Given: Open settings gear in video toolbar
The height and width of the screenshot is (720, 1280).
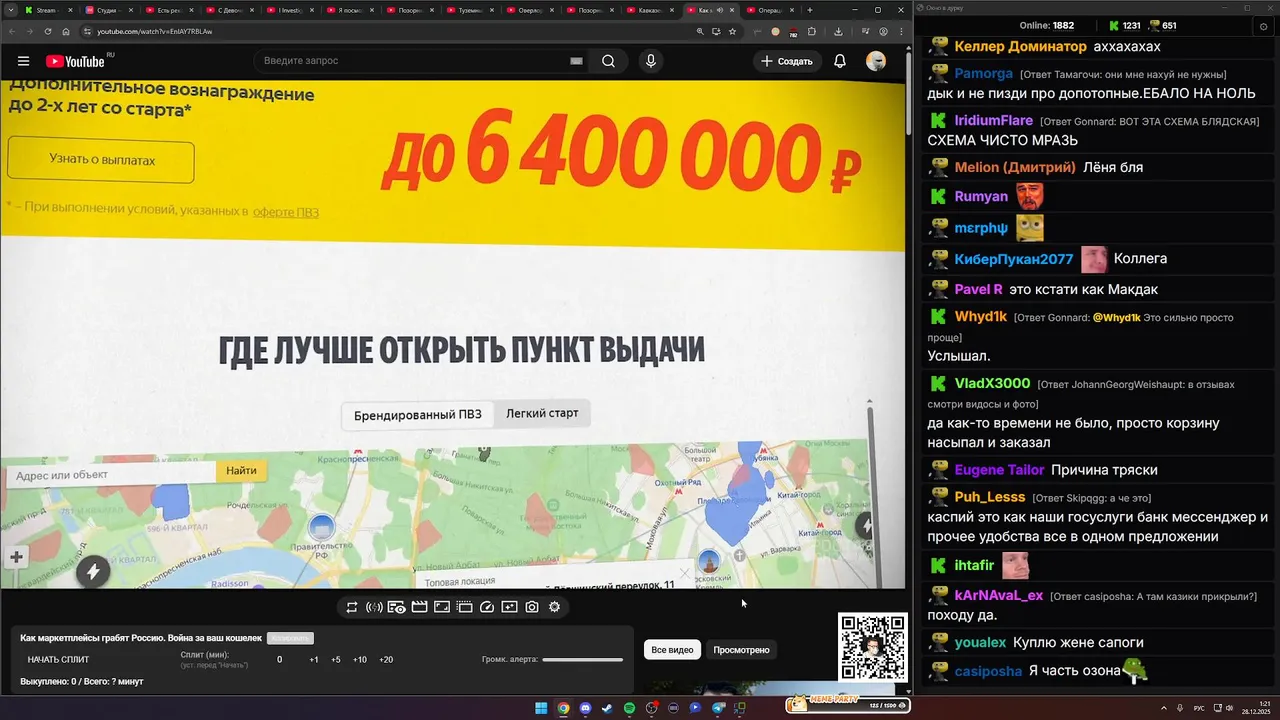Looking at the screenshot, I should [x=554, y=607].
